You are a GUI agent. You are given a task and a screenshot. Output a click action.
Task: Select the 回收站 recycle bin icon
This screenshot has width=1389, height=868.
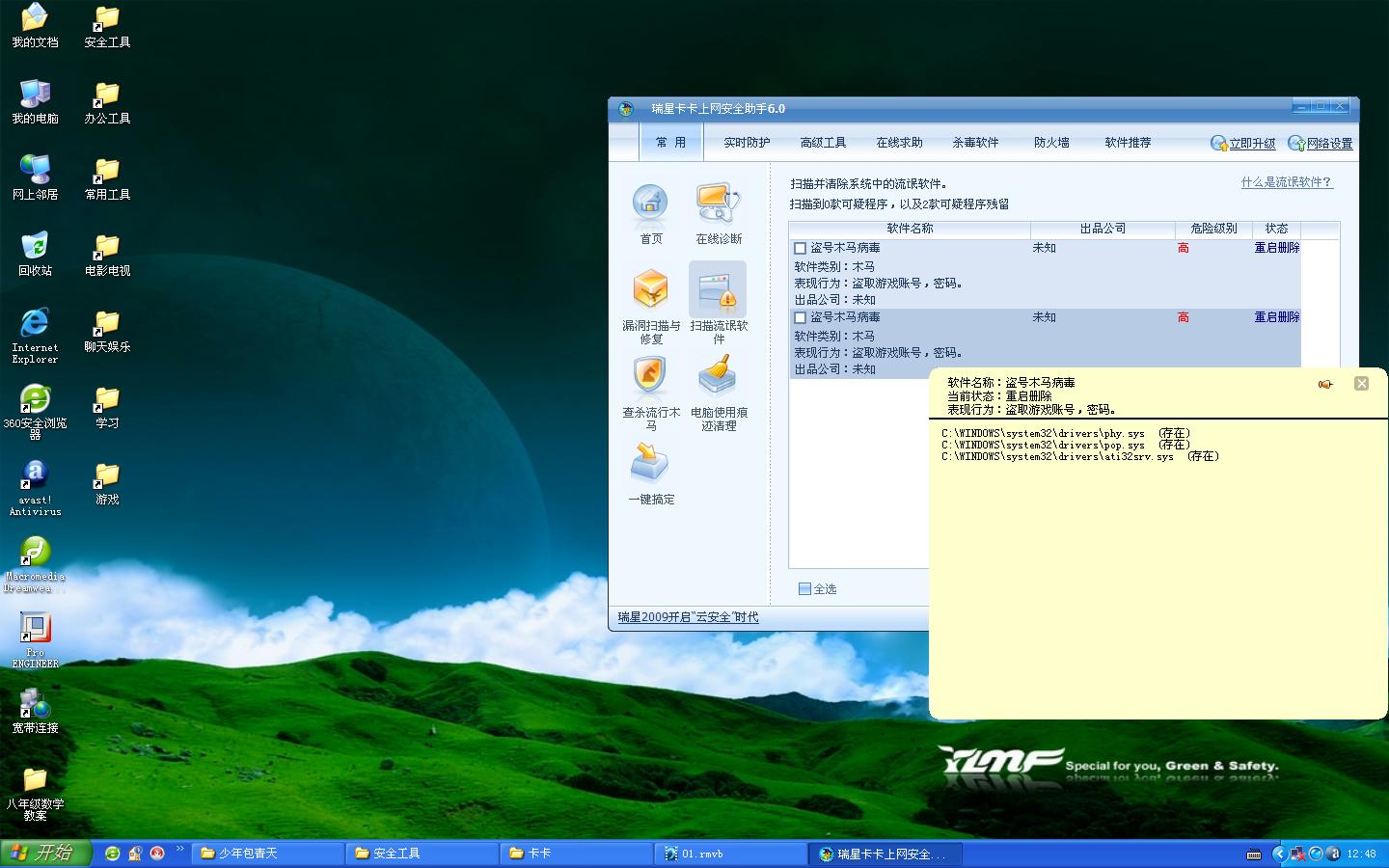pyautogui.click(x=35, y=255)
